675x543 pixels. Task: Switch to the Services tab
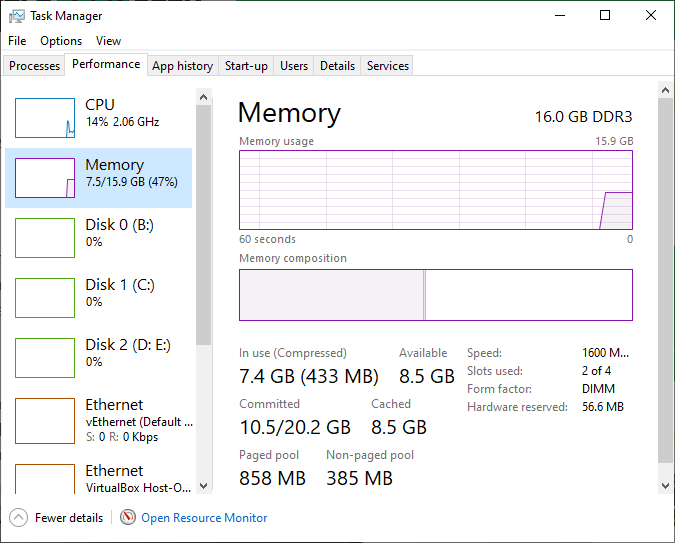tap(388, 66)
